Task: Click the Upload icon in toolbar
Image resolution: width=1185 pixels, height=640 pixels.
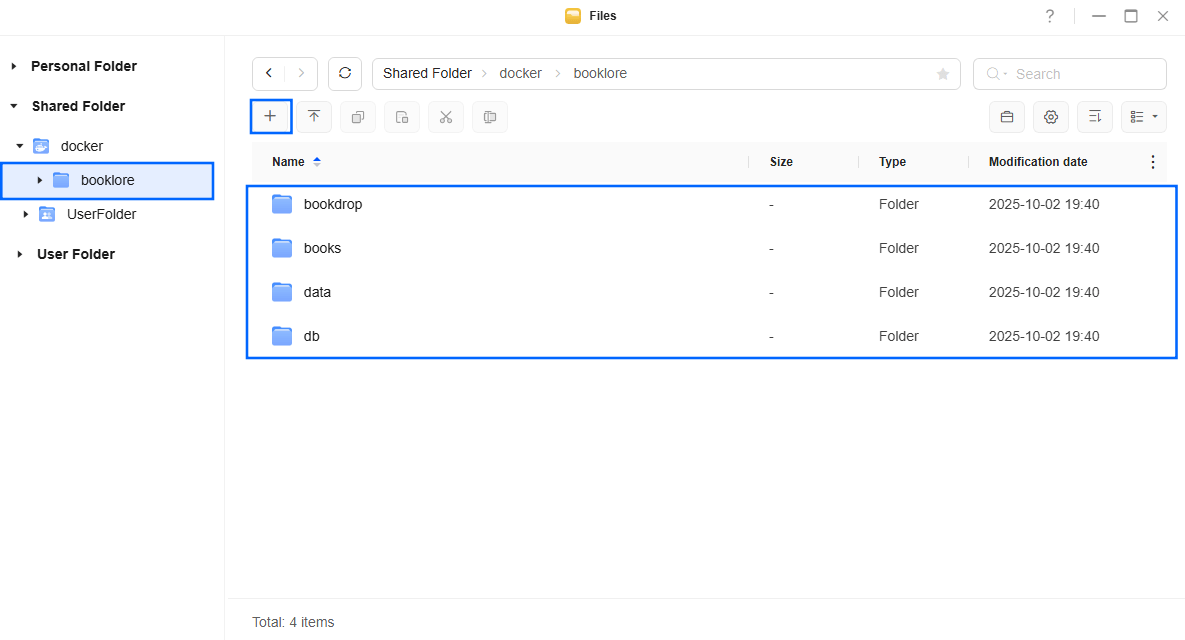Action: coord(314,117)
